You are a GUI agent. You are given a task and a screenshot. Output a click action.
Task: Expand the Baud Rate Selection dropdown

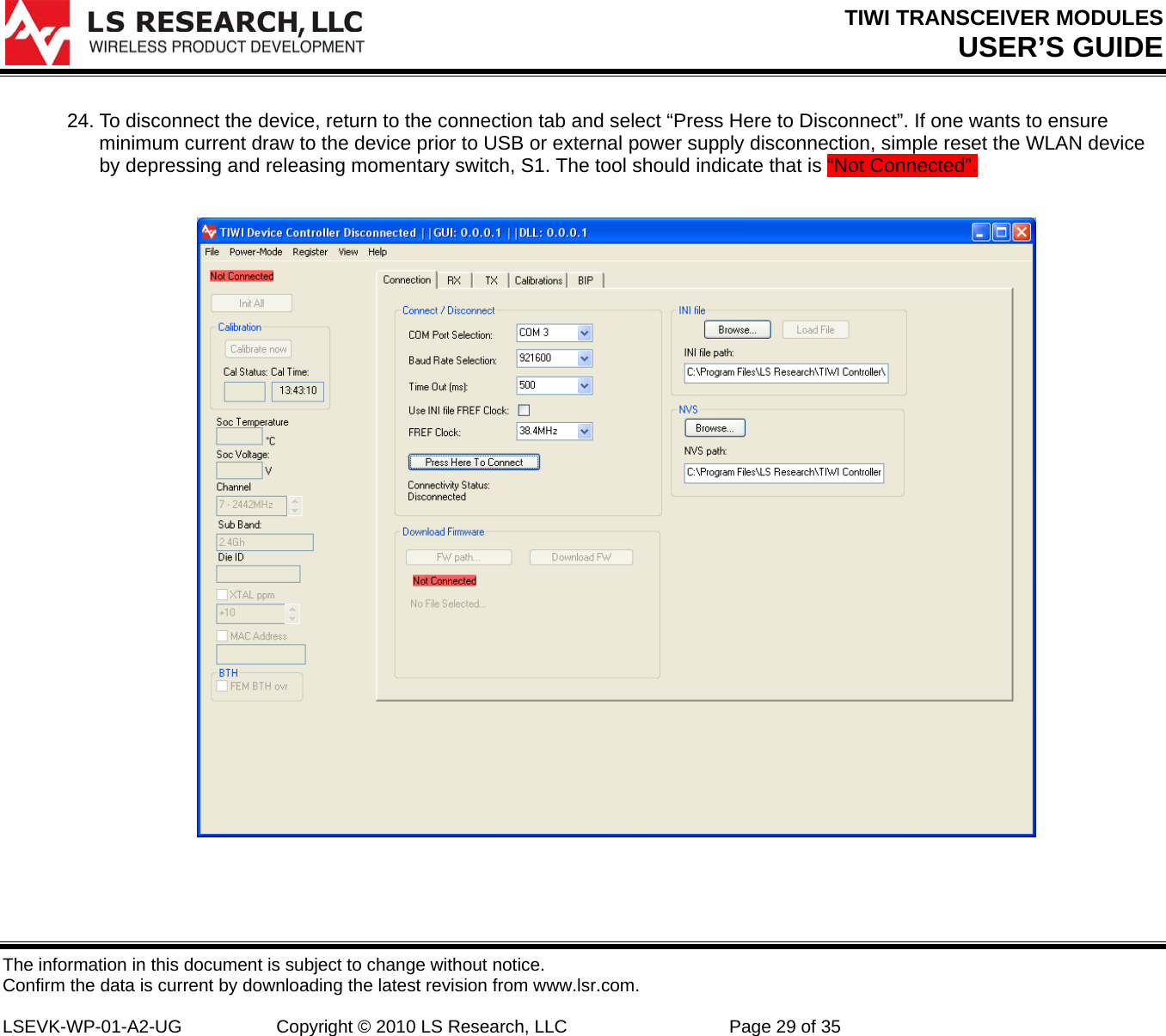click(585, 359)
